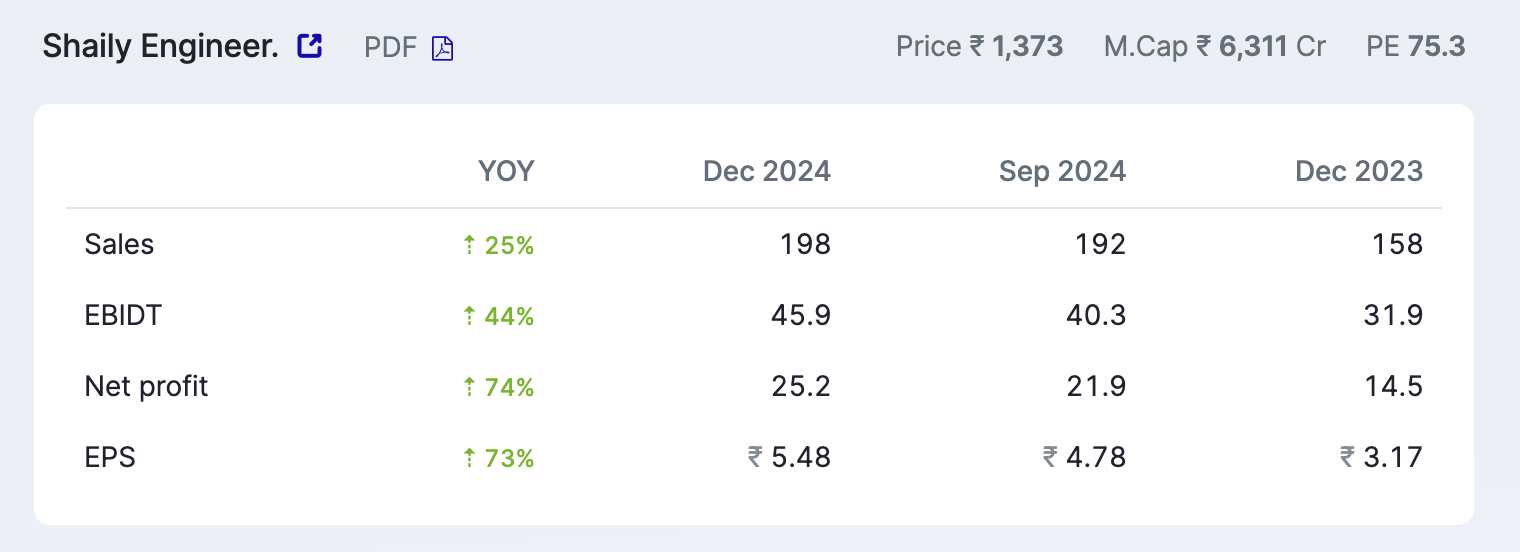The height and width of the screenshot is (552, 1520).
Task: Click the Sales row label
Action: click(119, 245)
